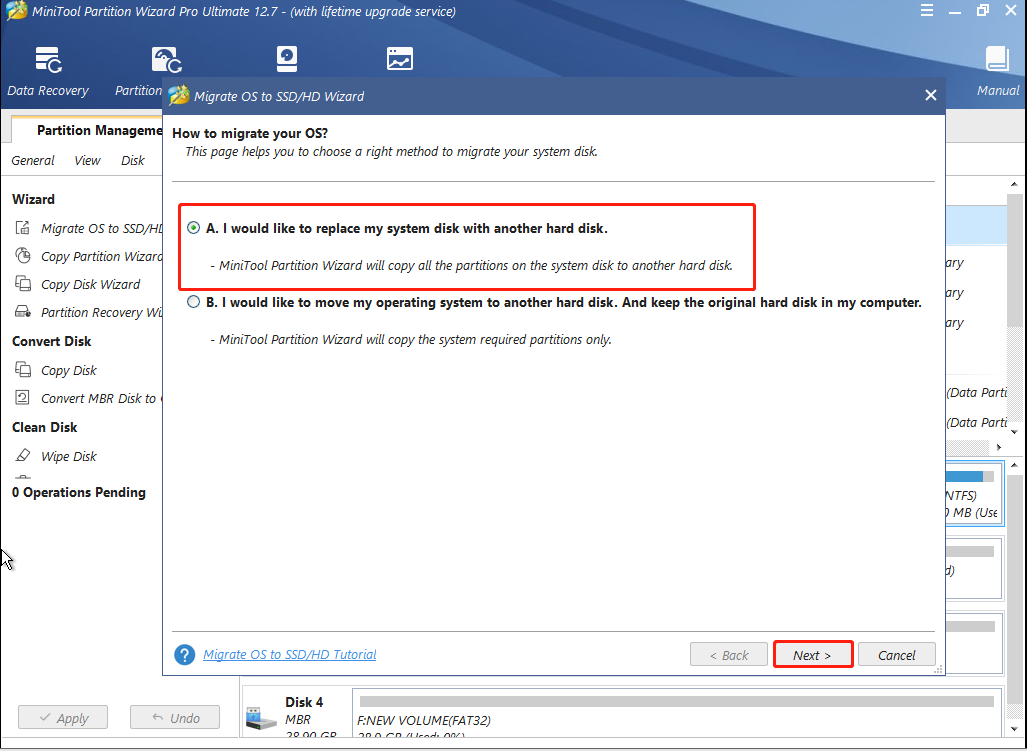Click the Back button in wizard
Screen dimensions: 1027x751
point(728,655)
